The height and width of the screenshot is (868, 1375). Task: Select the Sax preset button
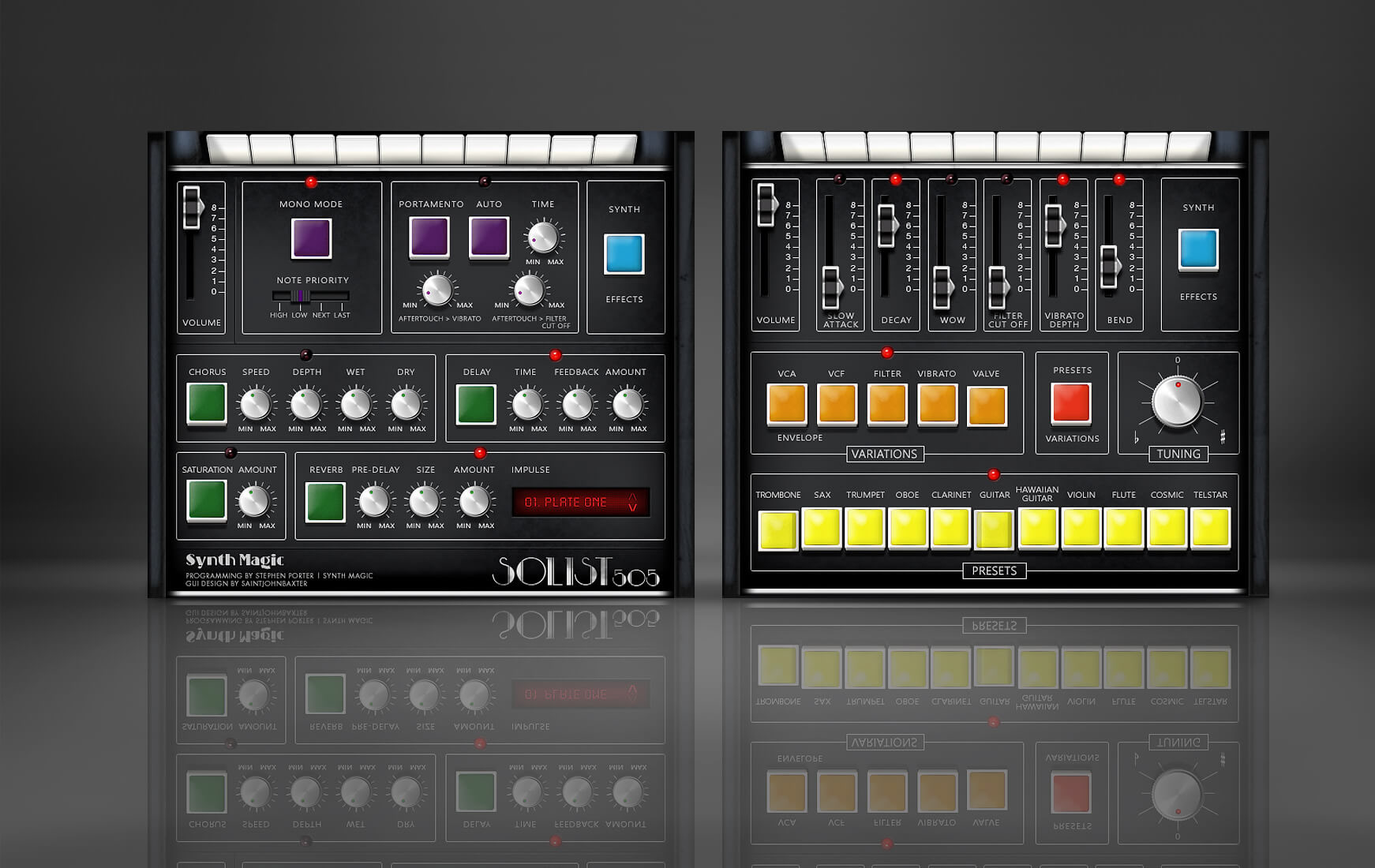pyautogui.click(x=822, y=528)
